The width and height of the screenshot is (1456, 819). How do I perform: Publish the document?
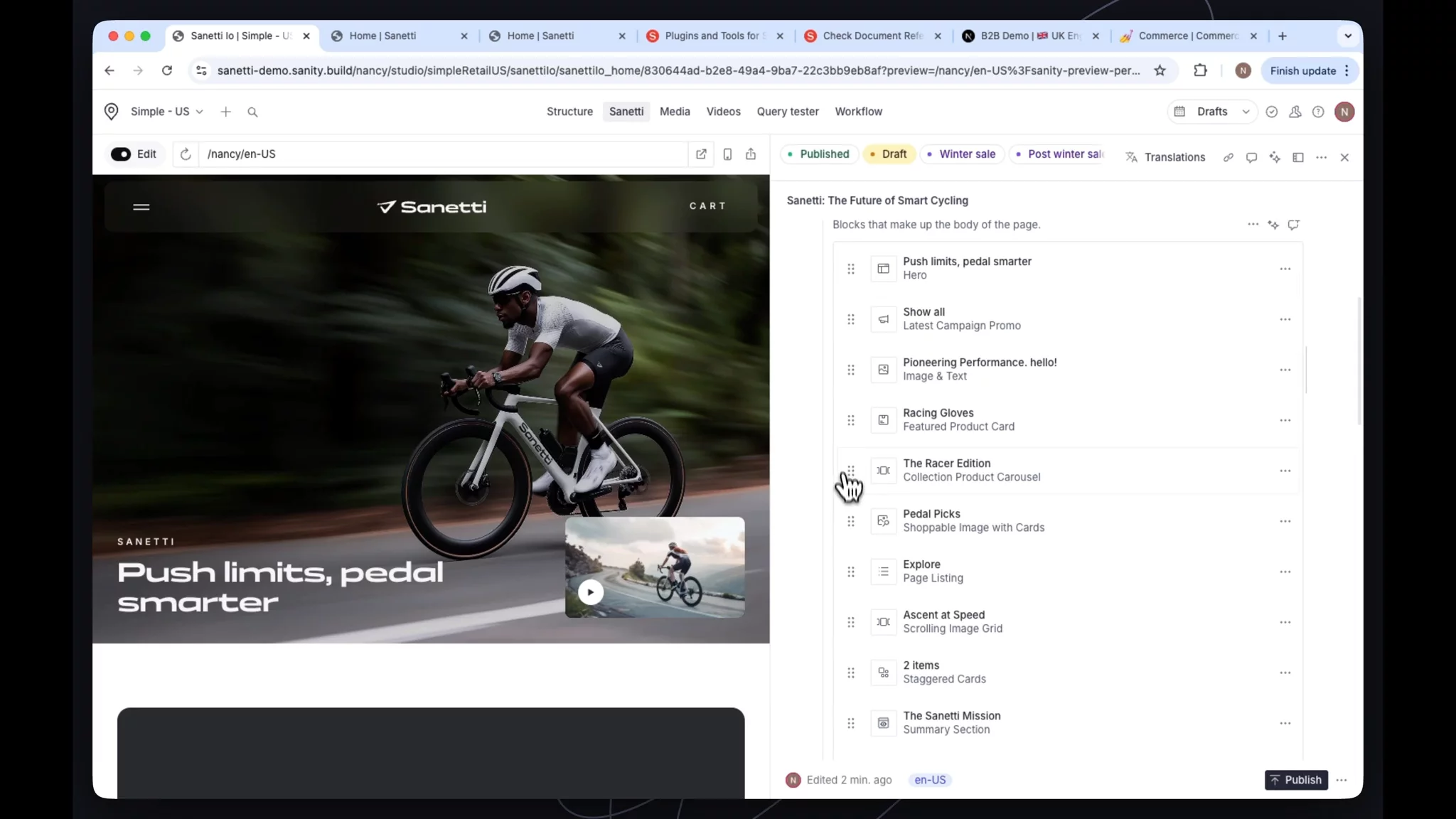pos(1296,780)
